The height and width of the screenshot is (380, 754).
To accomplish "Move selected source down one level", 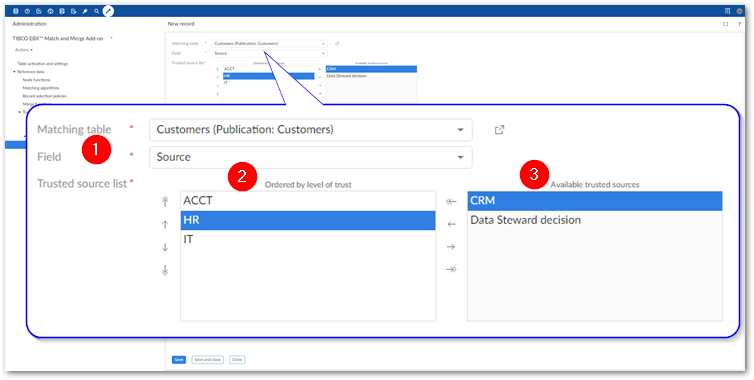I will 165,247.
